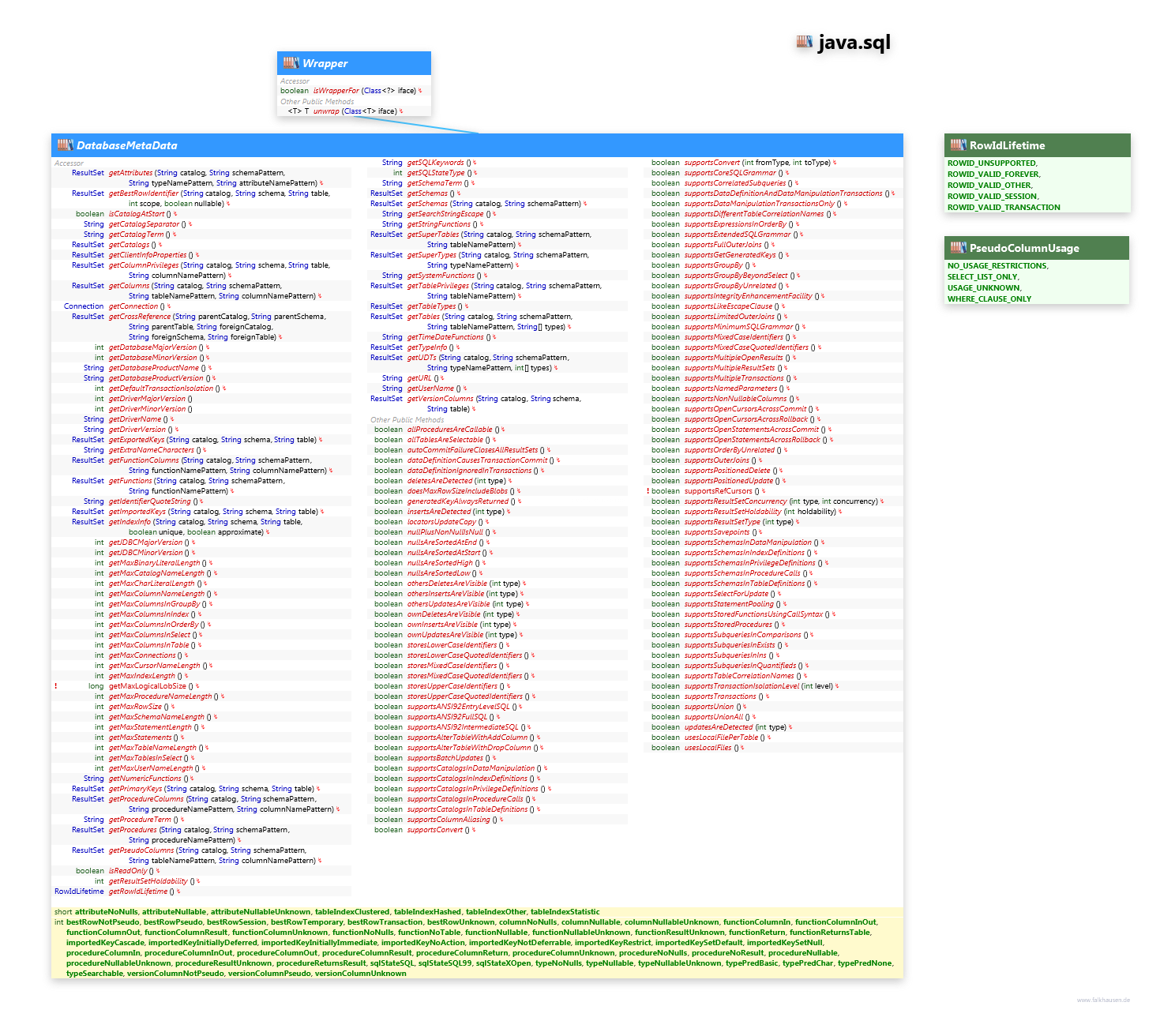This screenshot has width=1175, height=1036.
Task: Click the red exclamation mark beside supportsRefCursors
Action: (648, 491)
